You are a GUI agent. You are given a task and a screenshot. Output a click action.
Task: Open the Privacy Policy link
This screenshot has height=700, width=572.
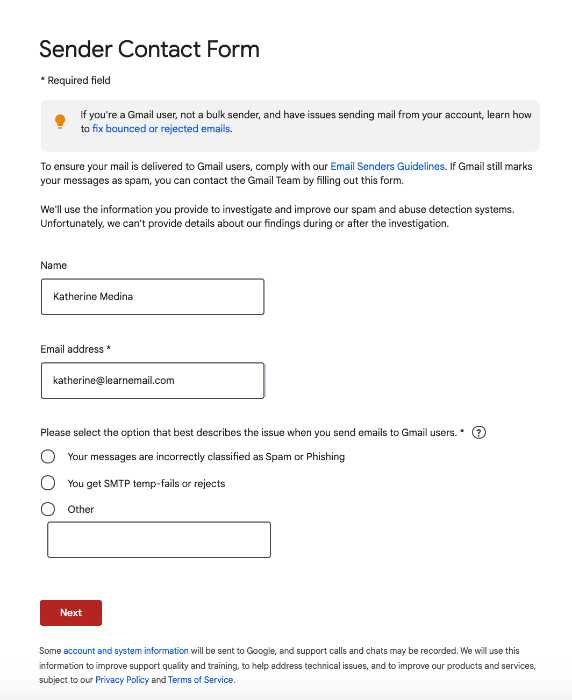pyautogui.click(x=122, y=679)
